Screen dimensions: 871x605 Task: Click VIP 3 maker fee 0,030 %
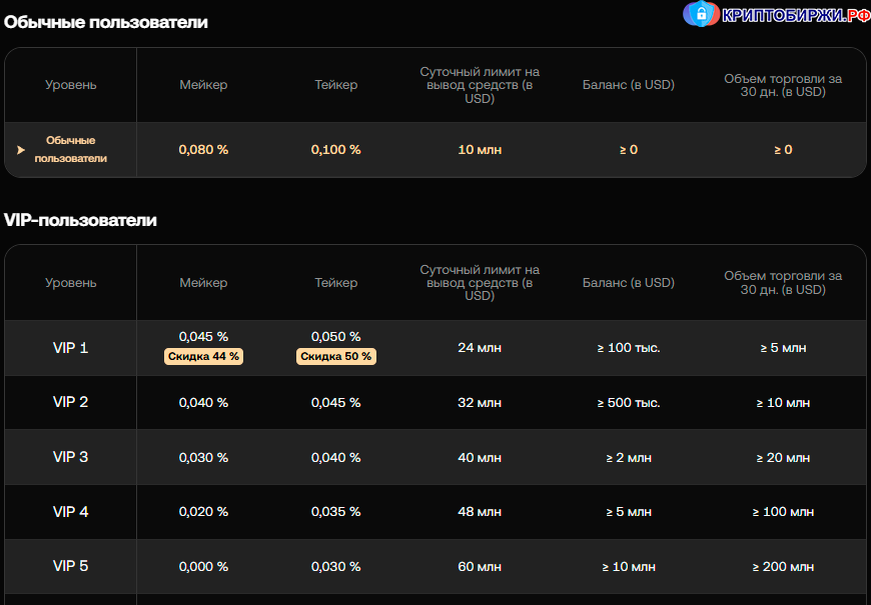point(203,457)
